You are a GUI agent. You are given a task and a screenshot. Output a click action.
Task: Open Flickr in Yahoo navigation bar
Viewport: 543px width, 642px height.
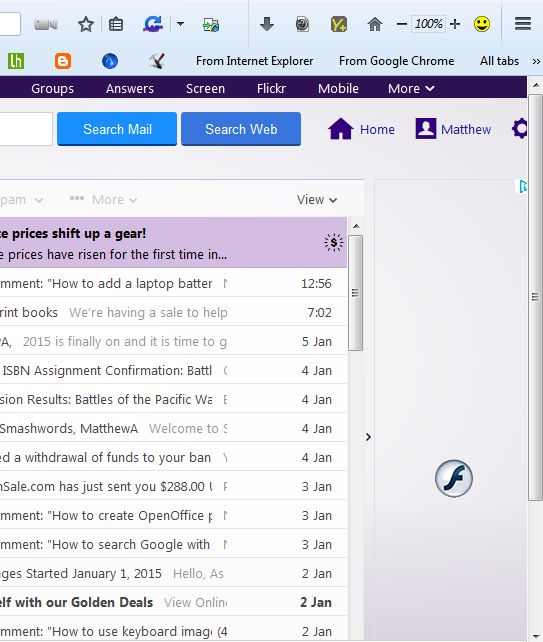pos(271,88)
